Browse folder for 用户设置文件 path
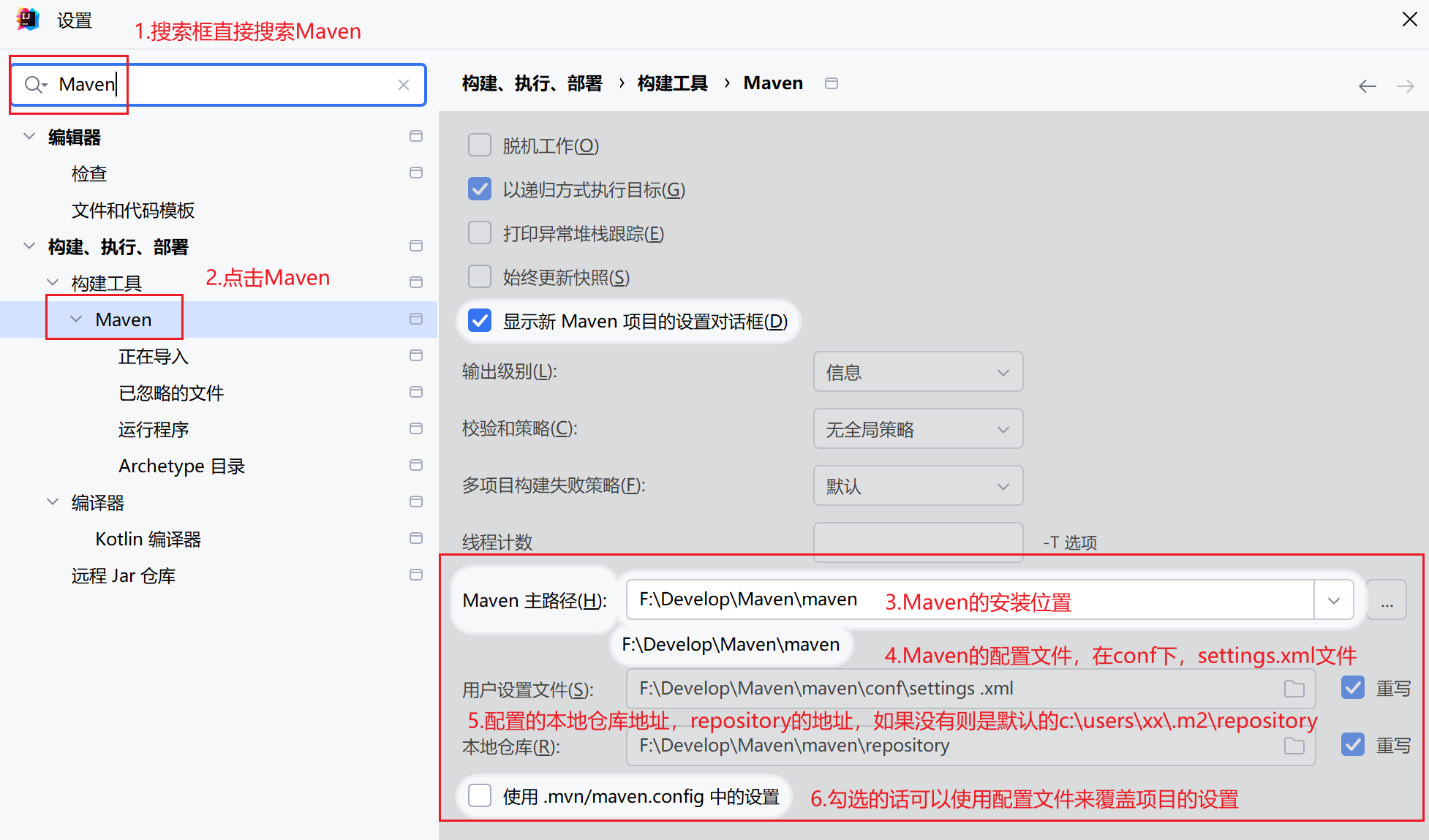 click(x=1294, y=689)
